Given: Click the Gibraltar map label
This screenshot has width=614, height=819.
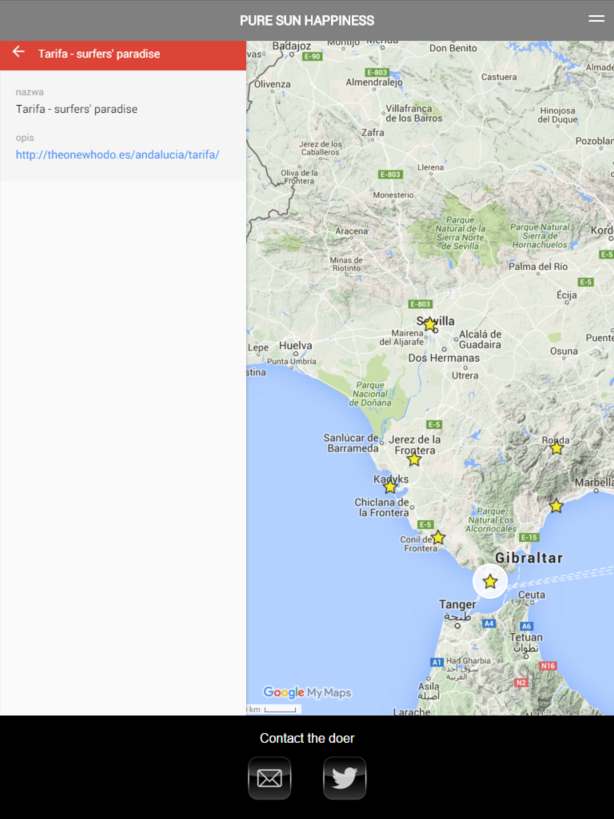Looking at the screenshot, I should coord(529,558).
